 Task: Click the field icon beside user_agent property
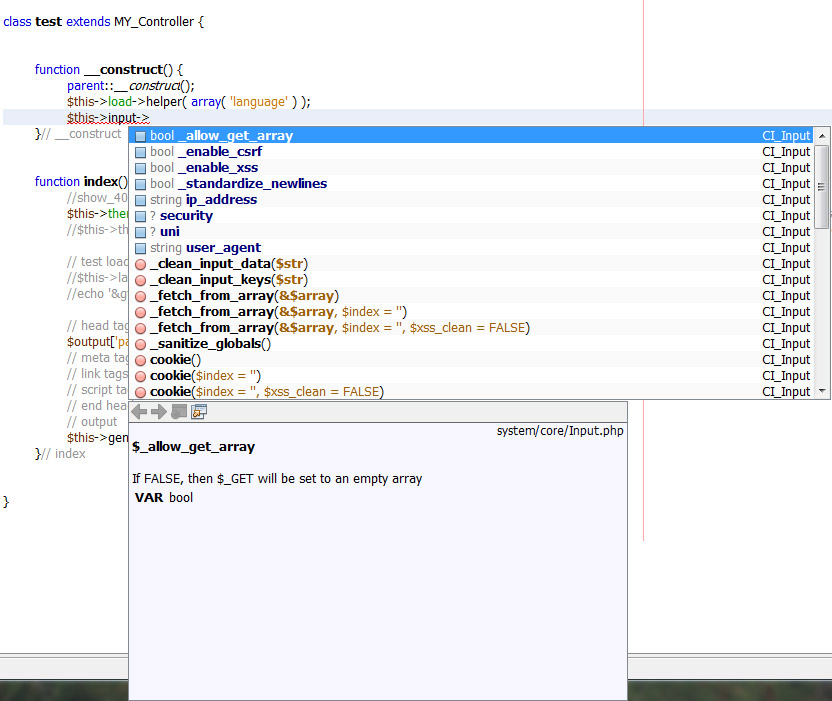pyautogui.click(x=140, y=247)
